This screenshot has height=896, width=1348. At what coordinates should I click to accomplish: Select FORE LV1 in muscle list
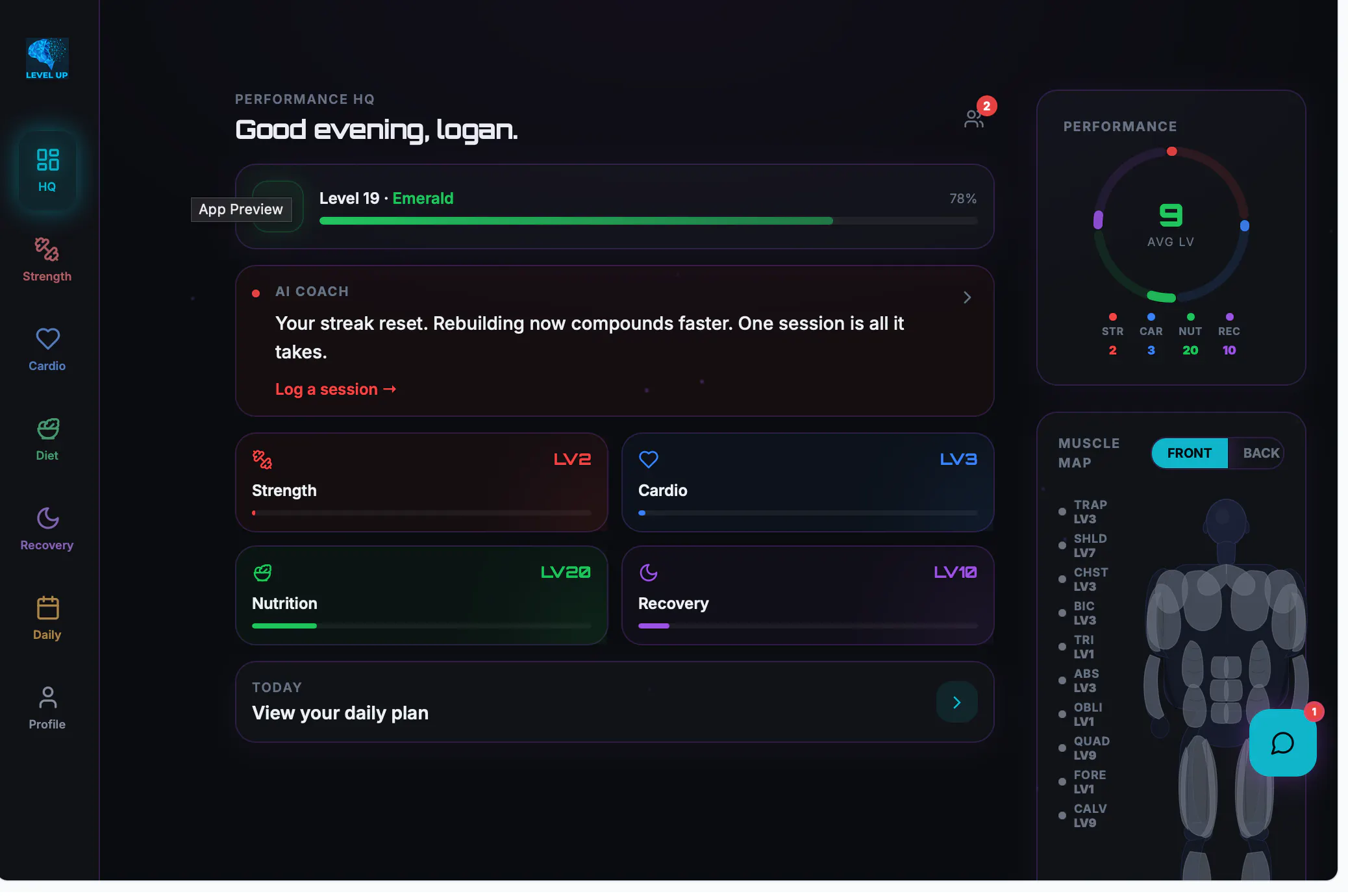click(1082, 782)
